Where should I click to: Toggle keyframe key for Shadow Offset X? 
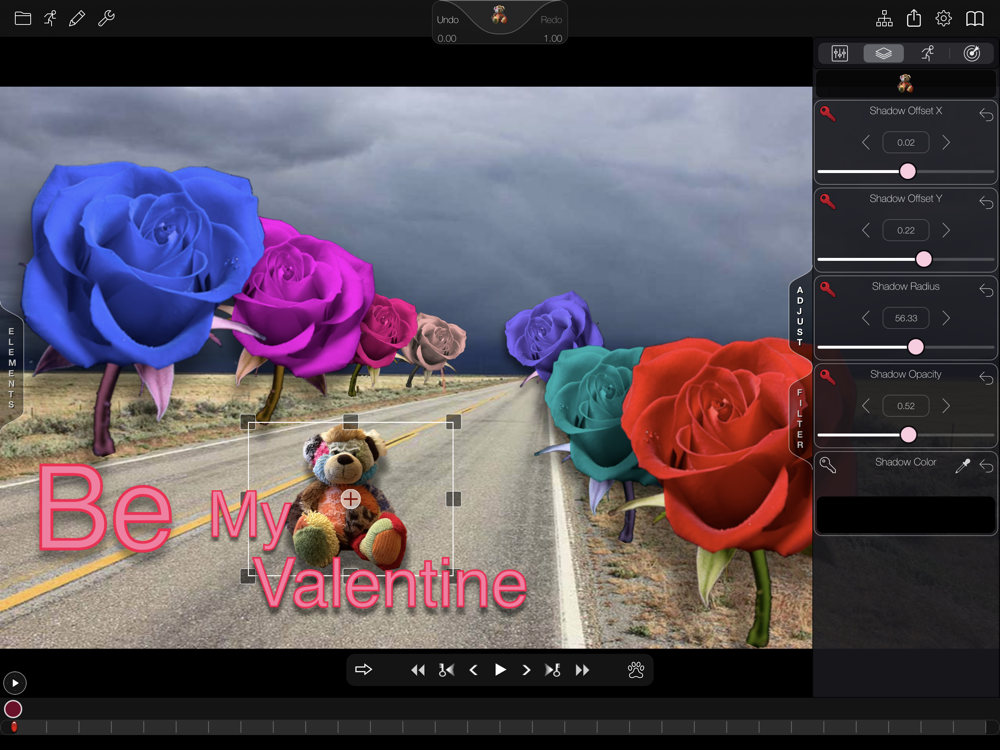(828, 113)
